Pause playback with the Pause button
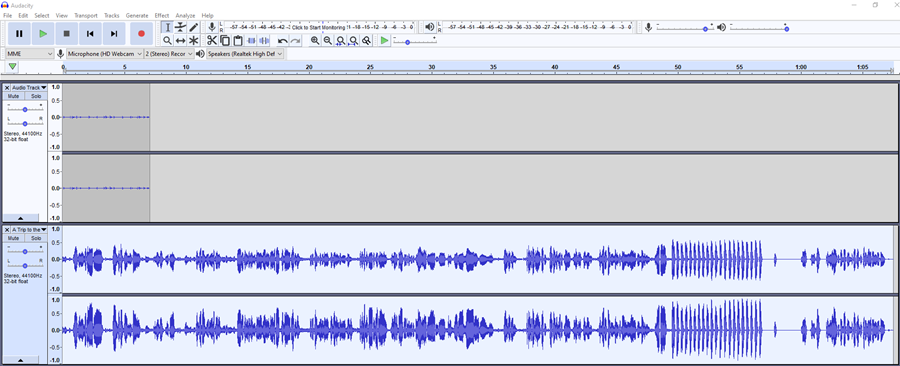This screenshot has height=366, width=900. [x=19, y=34]
